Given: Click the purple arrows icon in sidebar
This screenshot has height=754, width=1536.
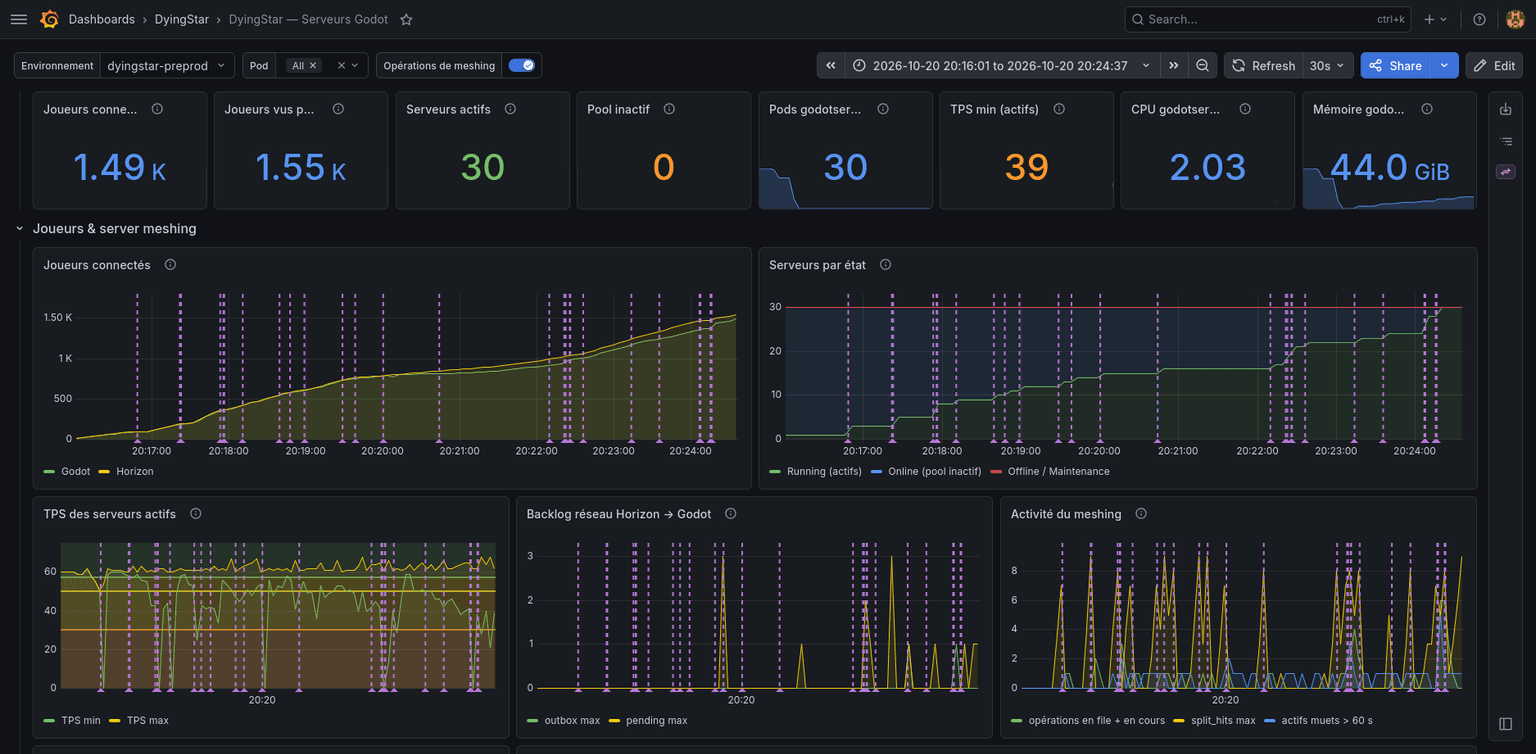Looking at the screenshot, I should click(1506, 172).
